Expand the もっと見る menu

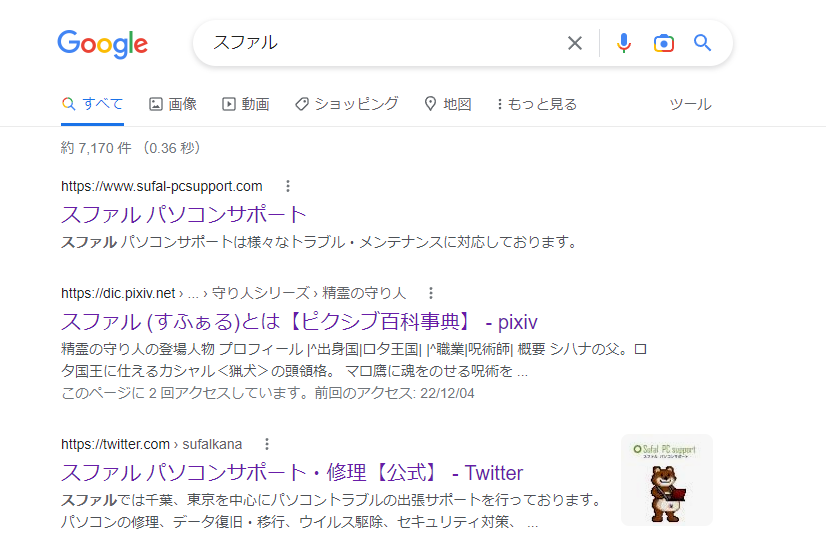(536, 104)
